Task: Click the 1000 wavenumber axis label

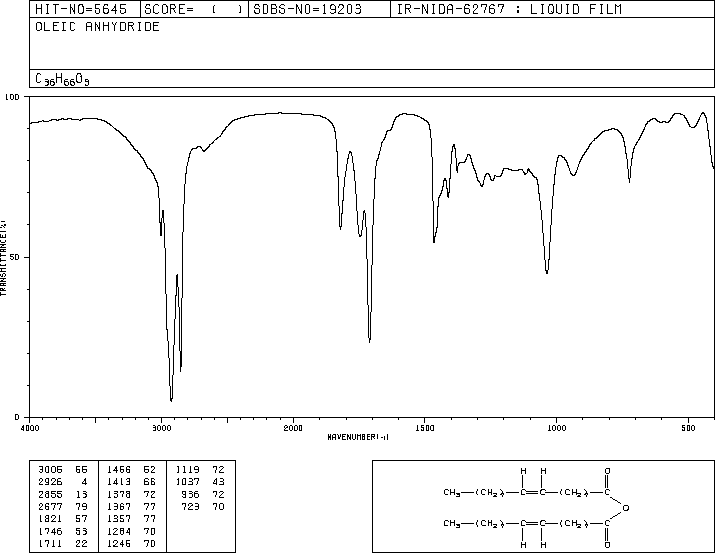Action: [556, 428]
